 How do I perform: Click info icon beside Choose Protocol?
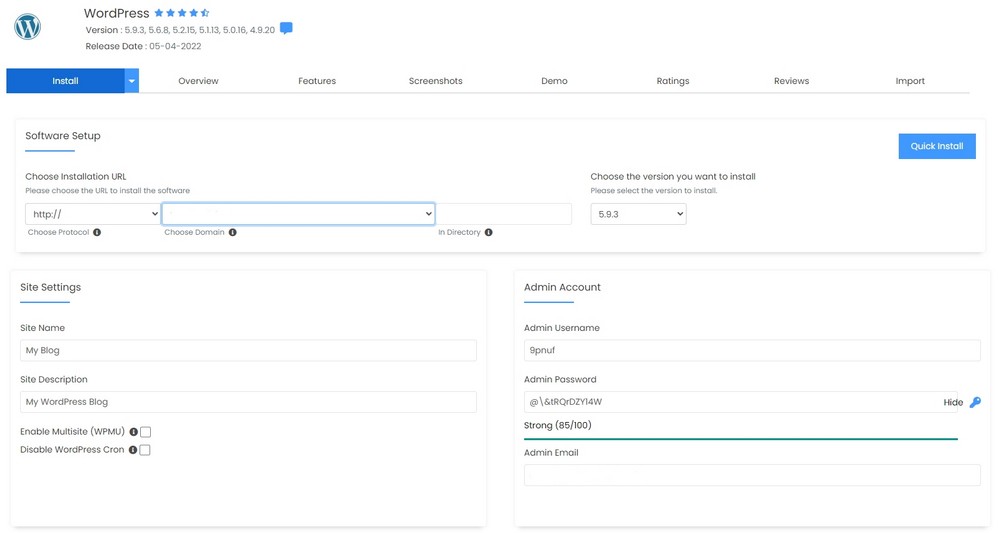click(x=97, y=232)
